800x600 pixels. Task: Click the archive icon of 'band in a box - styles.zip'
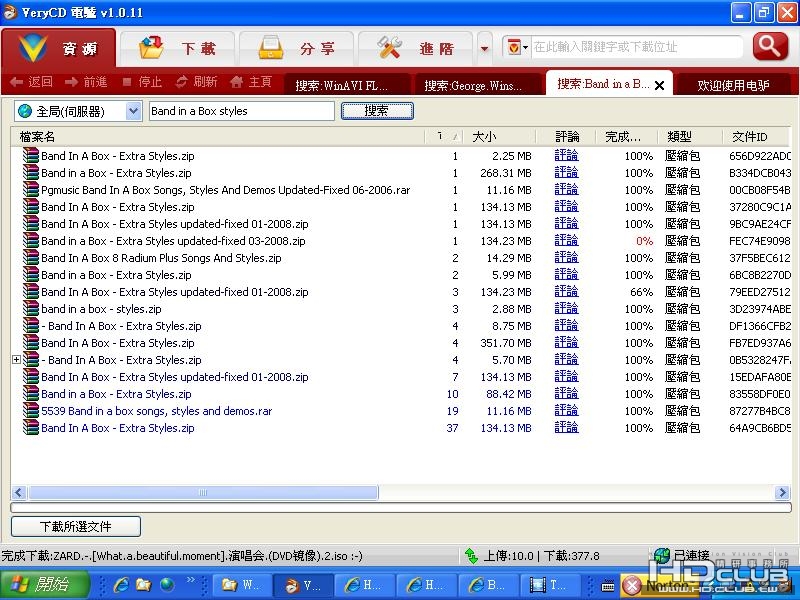coord(31,309)
